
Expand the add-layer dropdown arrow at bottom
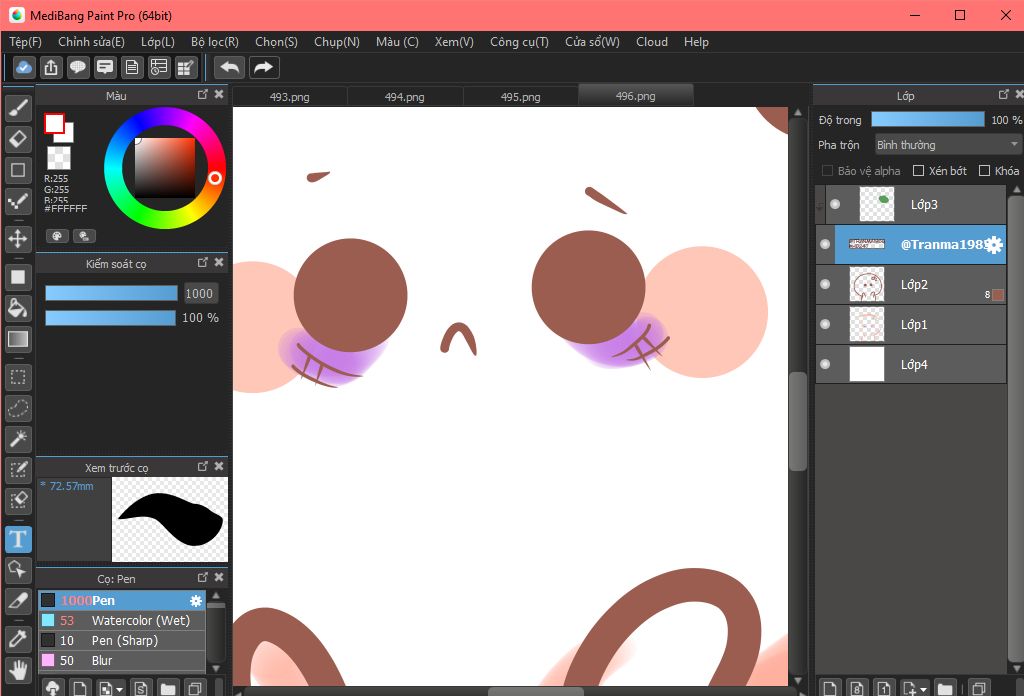921,688
